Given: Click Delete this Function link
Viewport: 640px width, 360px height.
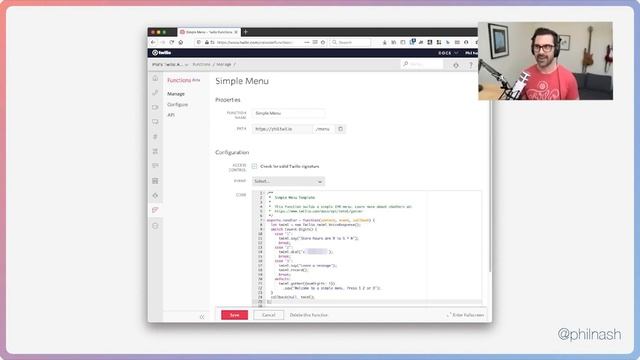Looking at the screenshot, I should tap(309, 315).
